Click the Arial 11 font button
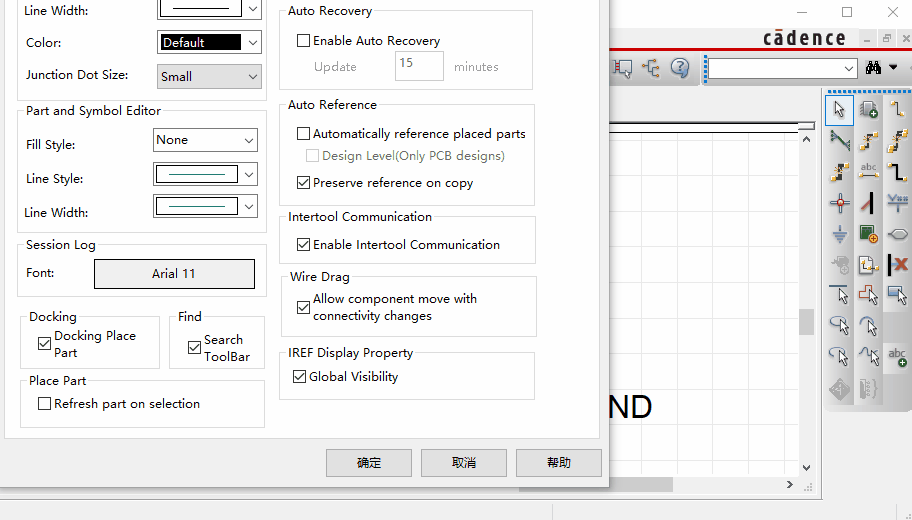Image resolution: width=912 pixels, height=520 pixels. click(x=174, y=274)
